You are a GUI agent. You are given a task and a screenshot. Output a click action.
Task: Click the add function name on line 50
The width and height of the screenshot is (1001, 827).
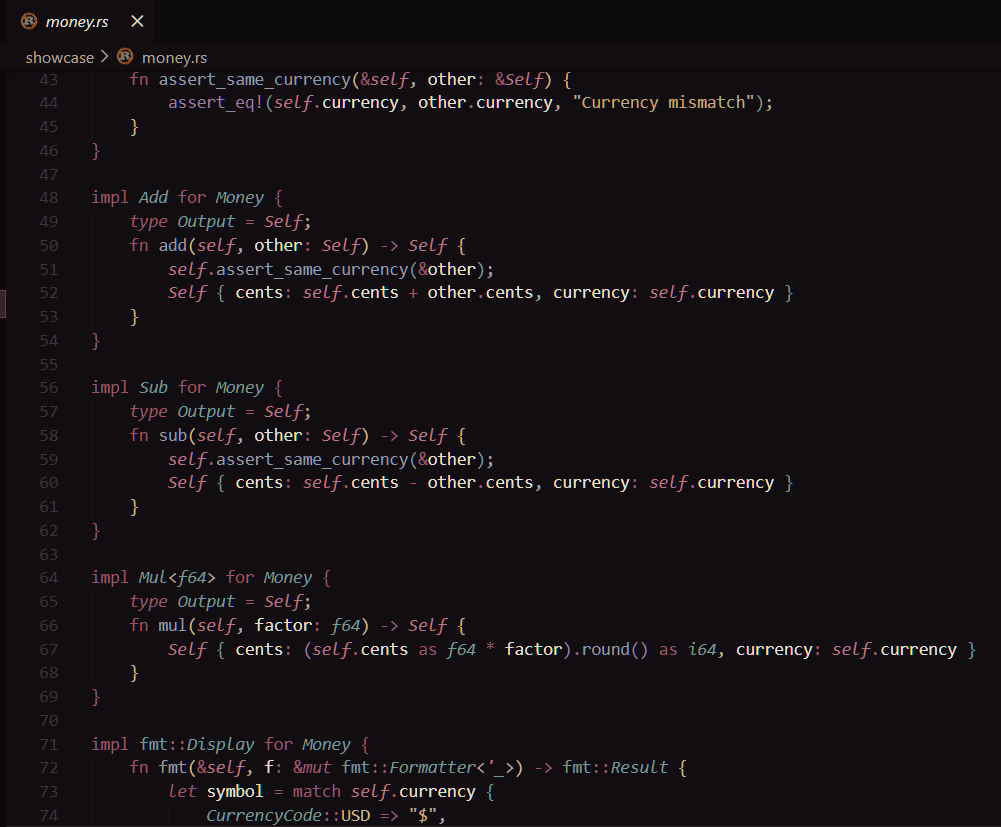click(x=173, y=246)
